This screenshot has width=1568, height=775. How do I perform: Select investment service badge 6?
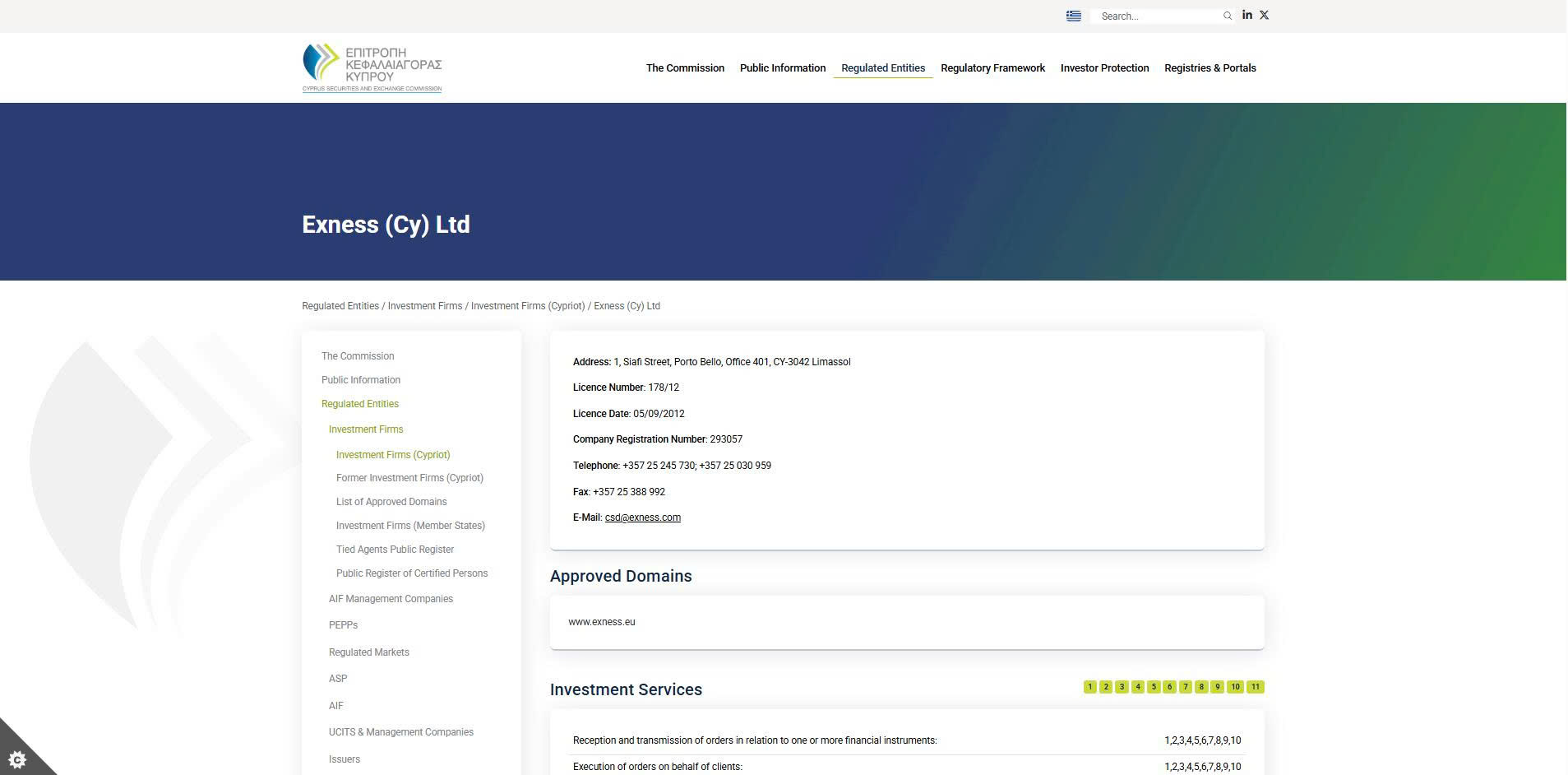click(1169, 687)
